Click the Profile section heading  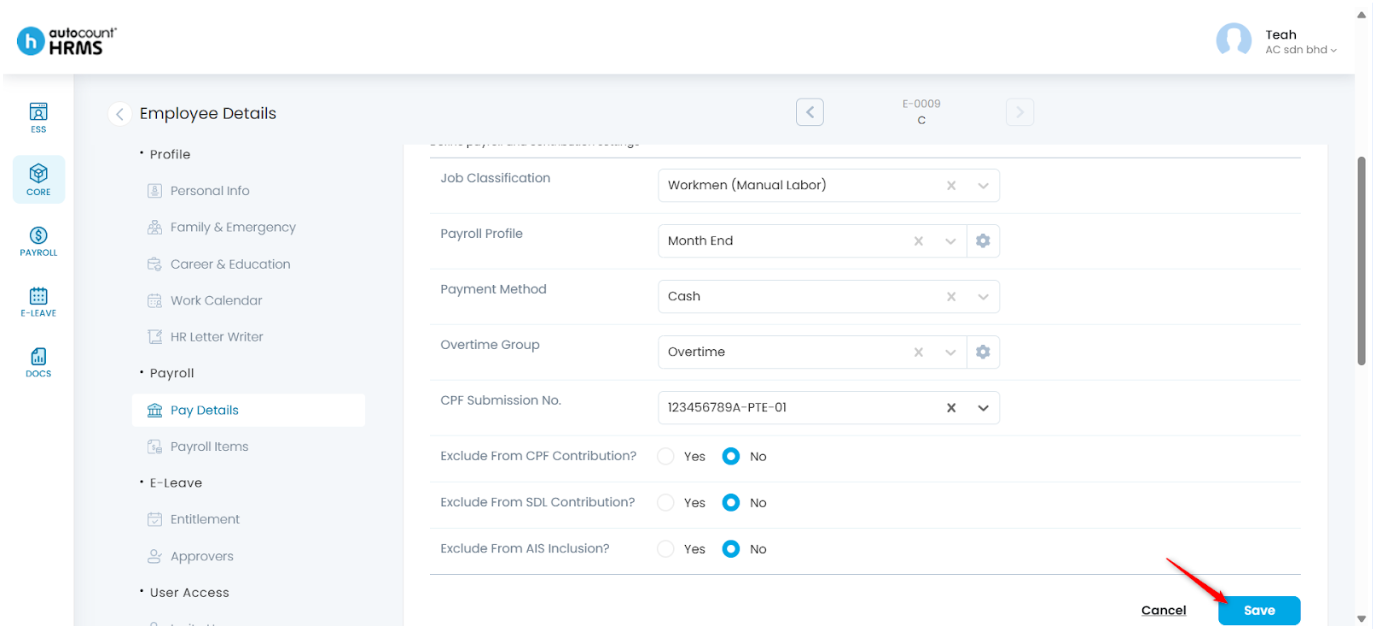tap(170, 154)
